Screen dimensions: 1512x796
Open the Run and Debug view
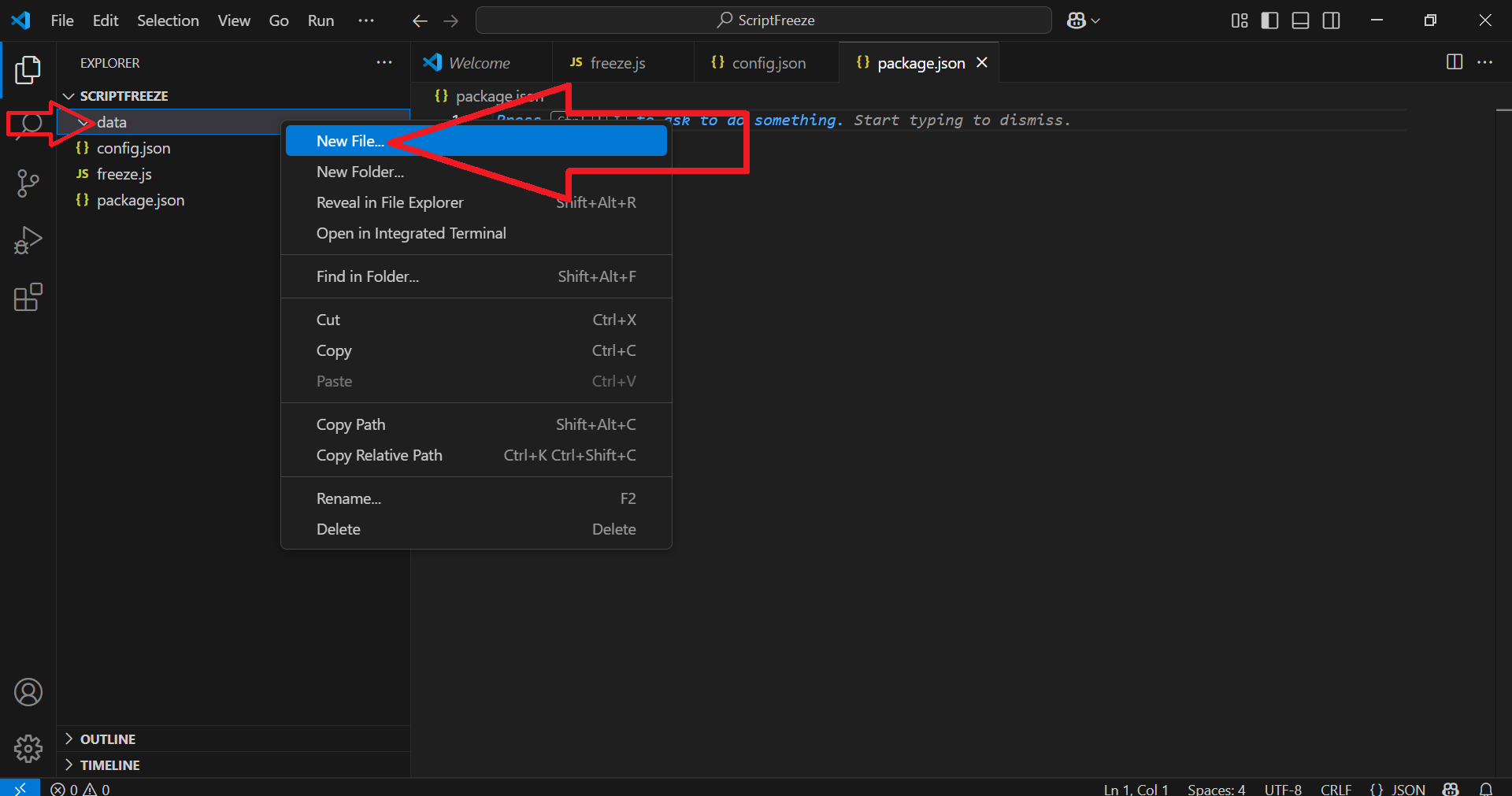[28, 240]
